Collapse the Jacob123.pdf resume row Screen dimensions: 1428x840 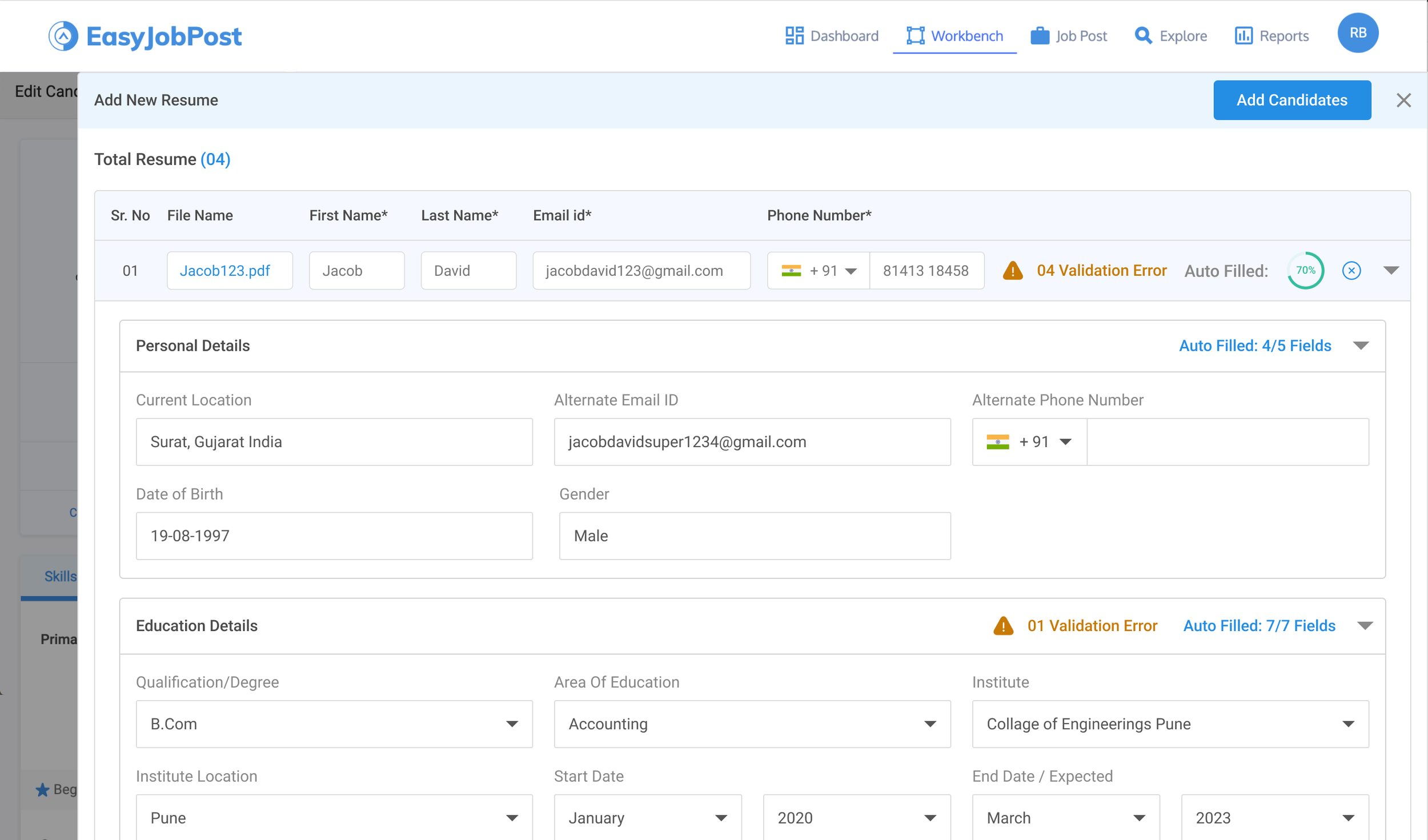(x=1391, y=271)
